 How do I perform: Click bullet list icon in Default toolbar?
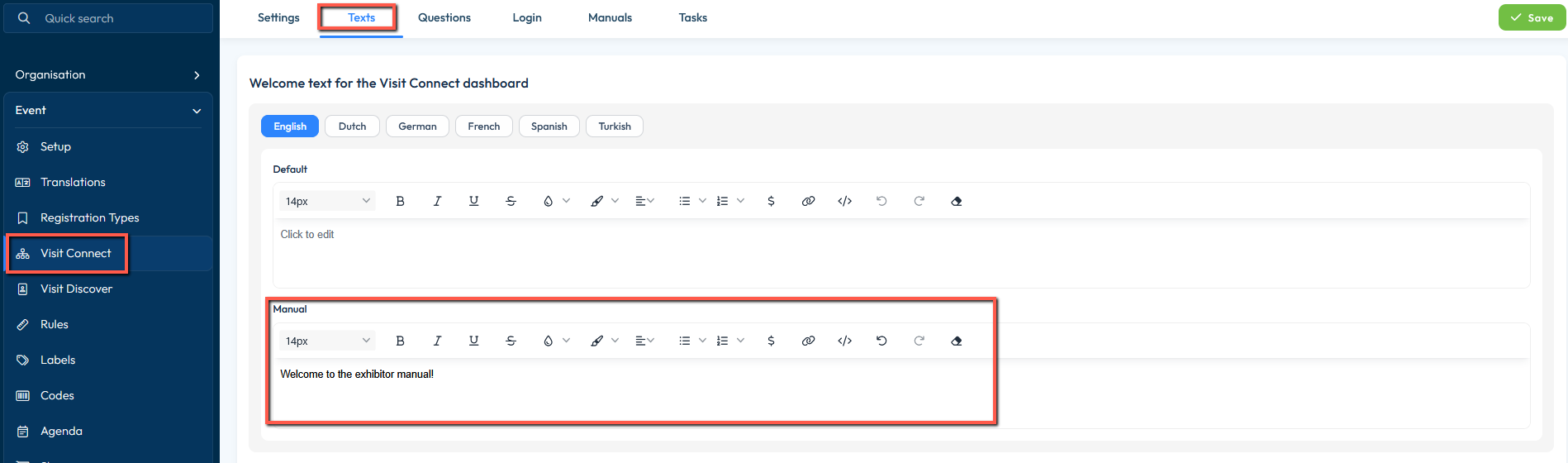pos(684,201)
